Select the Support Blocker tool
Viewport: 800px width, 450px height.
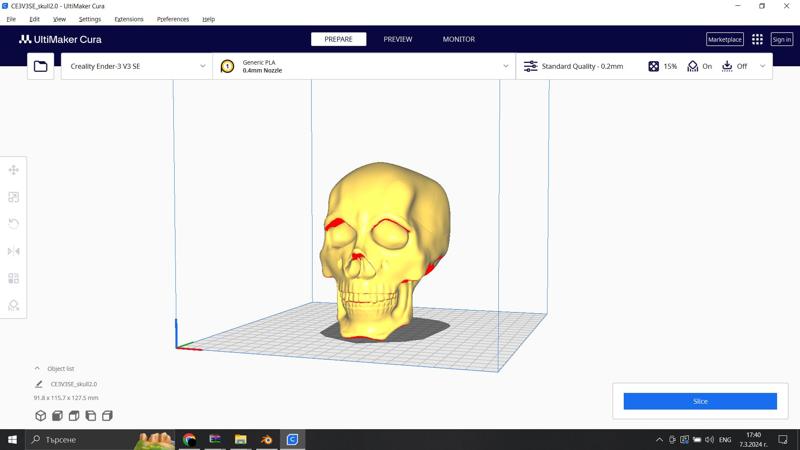coord(14,305)
